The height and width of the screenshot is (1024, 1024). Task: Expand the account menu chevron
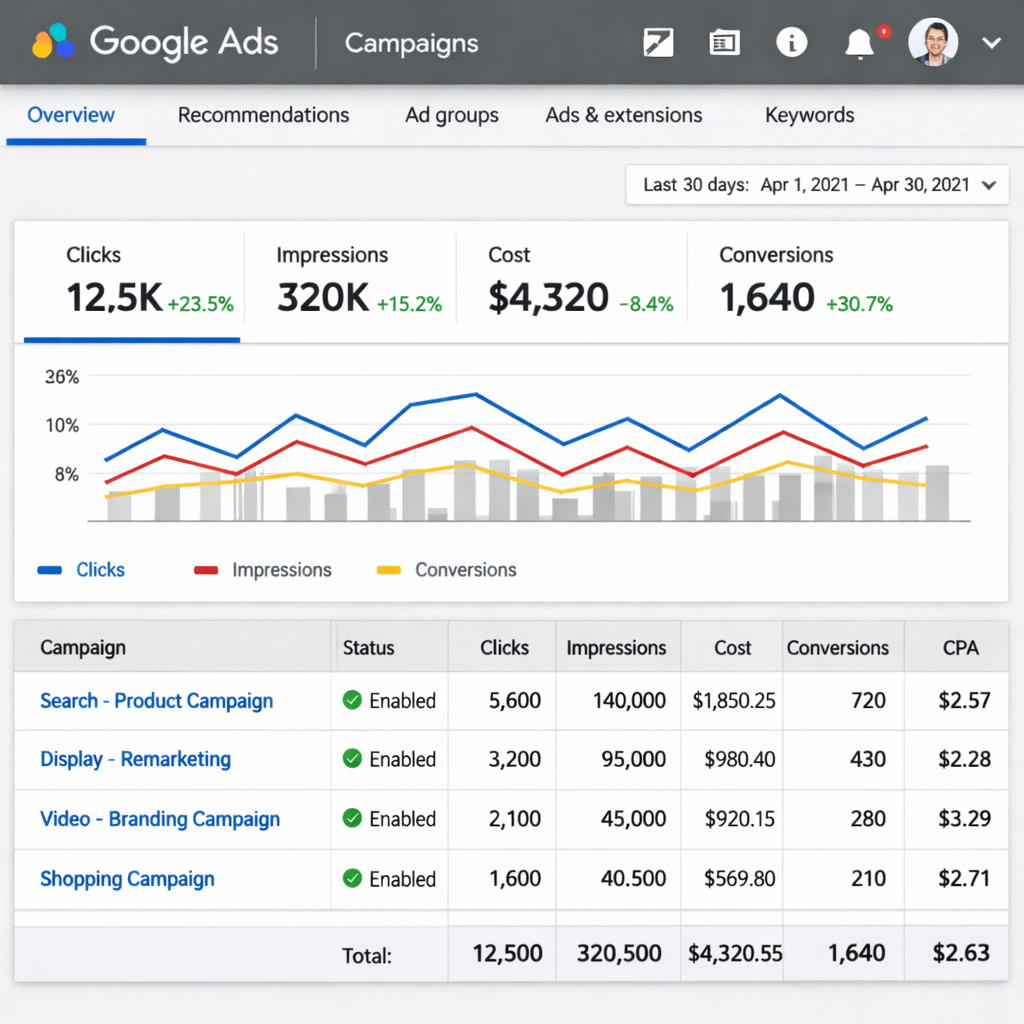(x=991, y=43)
